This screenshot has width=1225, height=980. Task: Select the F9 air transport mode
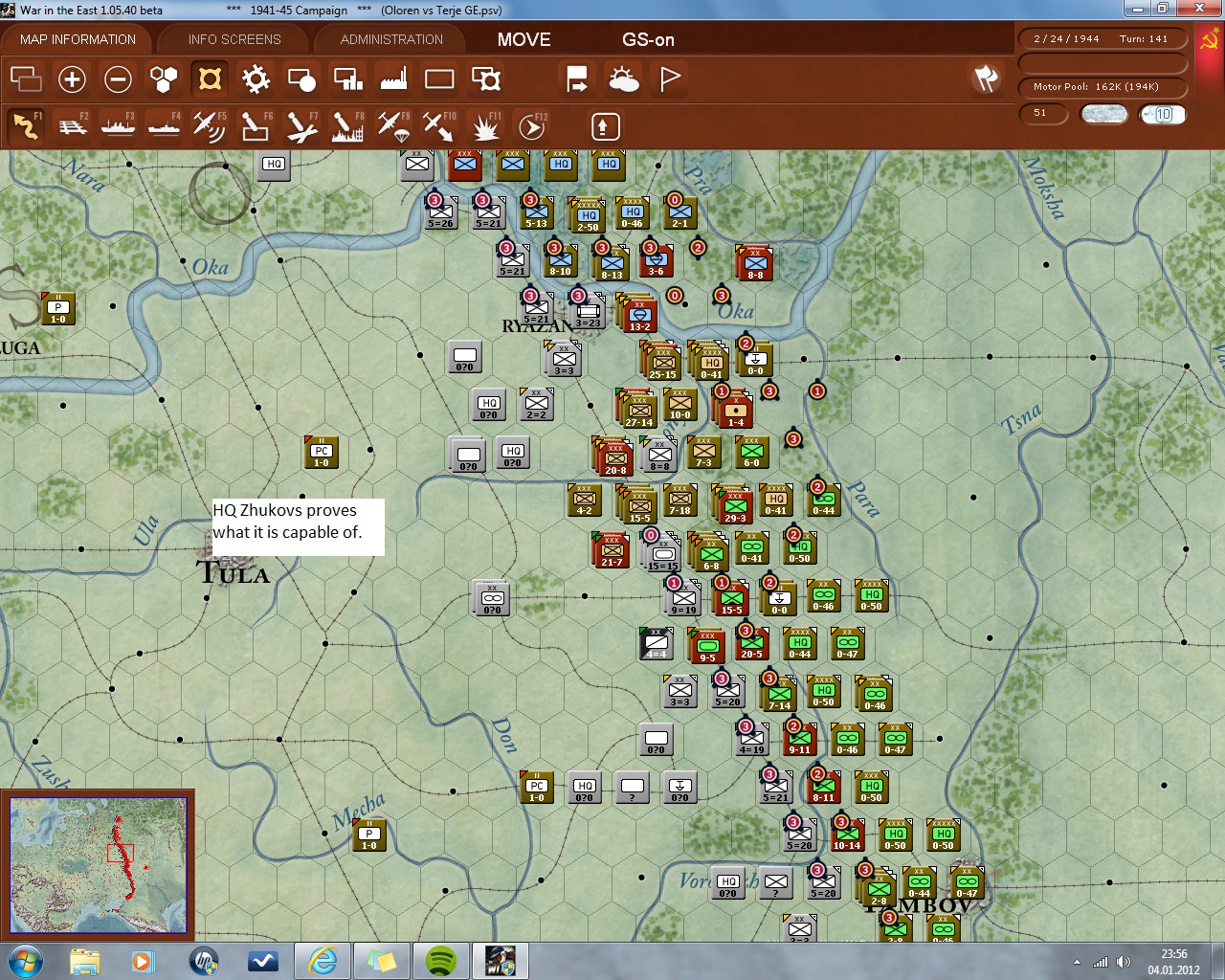pyautogui.click(x=393, y=125)
